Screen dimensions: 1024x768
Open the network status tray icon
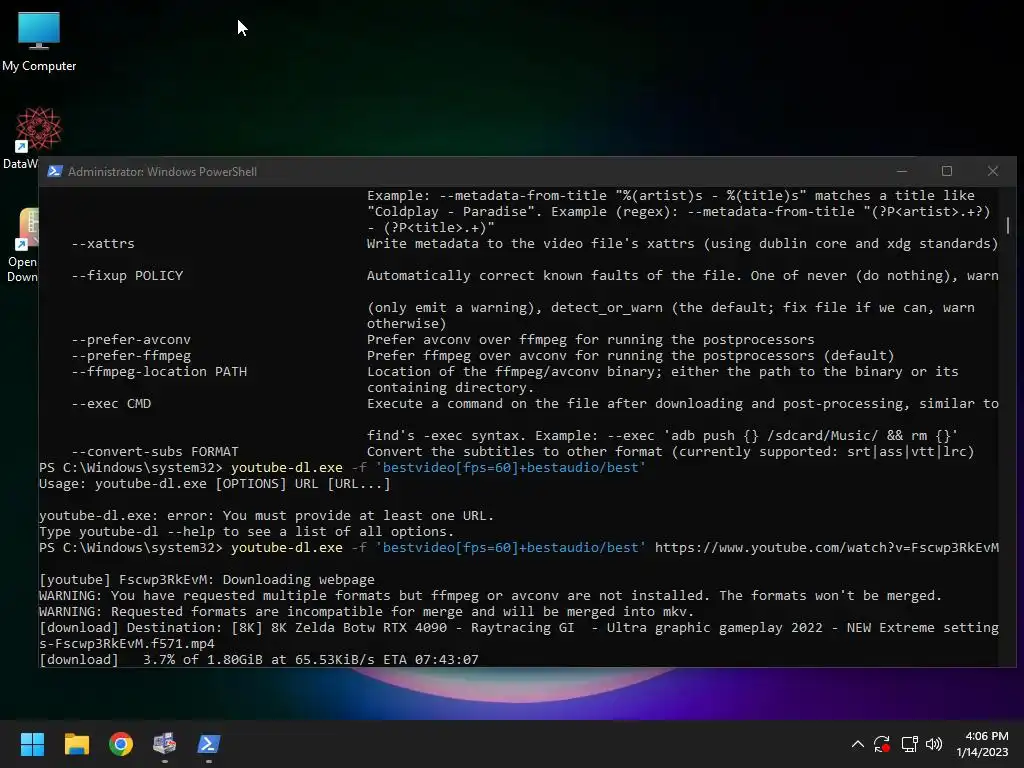coord(909,744)
